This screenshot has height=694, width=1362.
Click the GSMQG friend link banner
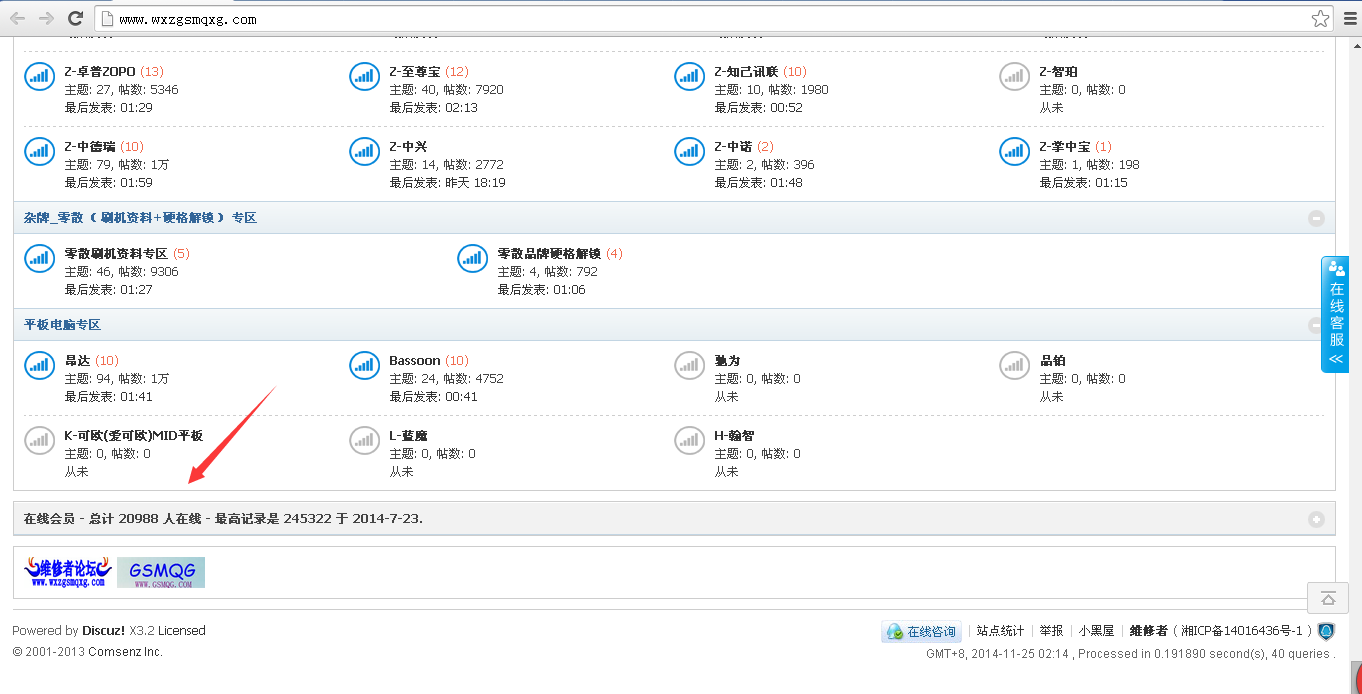tap(161, 572)
